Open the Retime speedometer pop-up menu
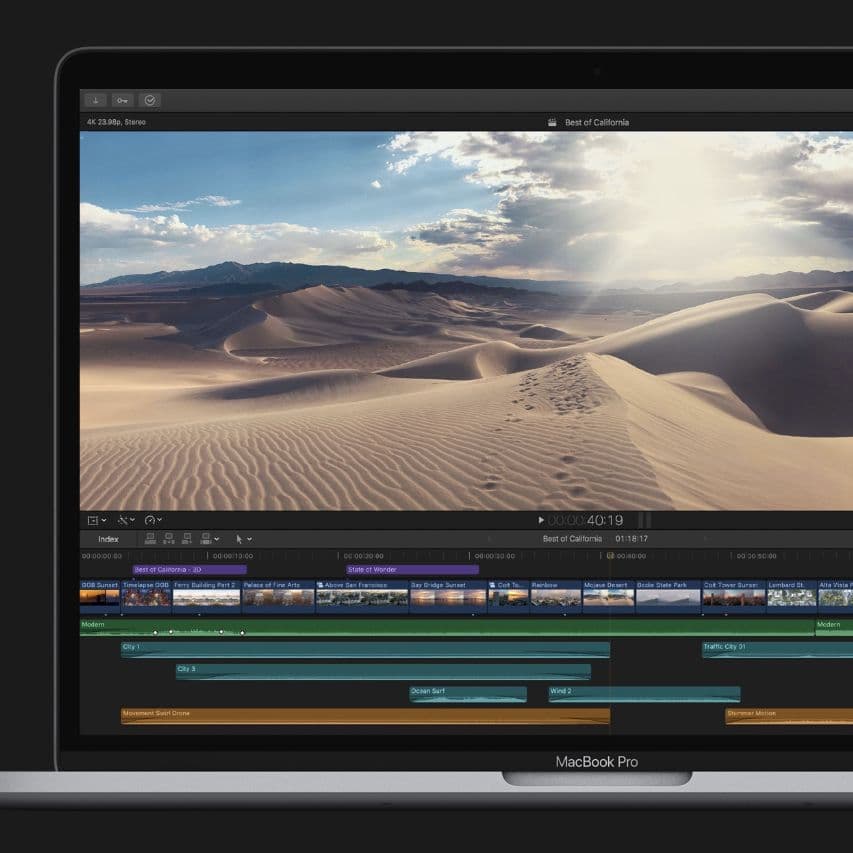853x853 pixels. [153, 521]
